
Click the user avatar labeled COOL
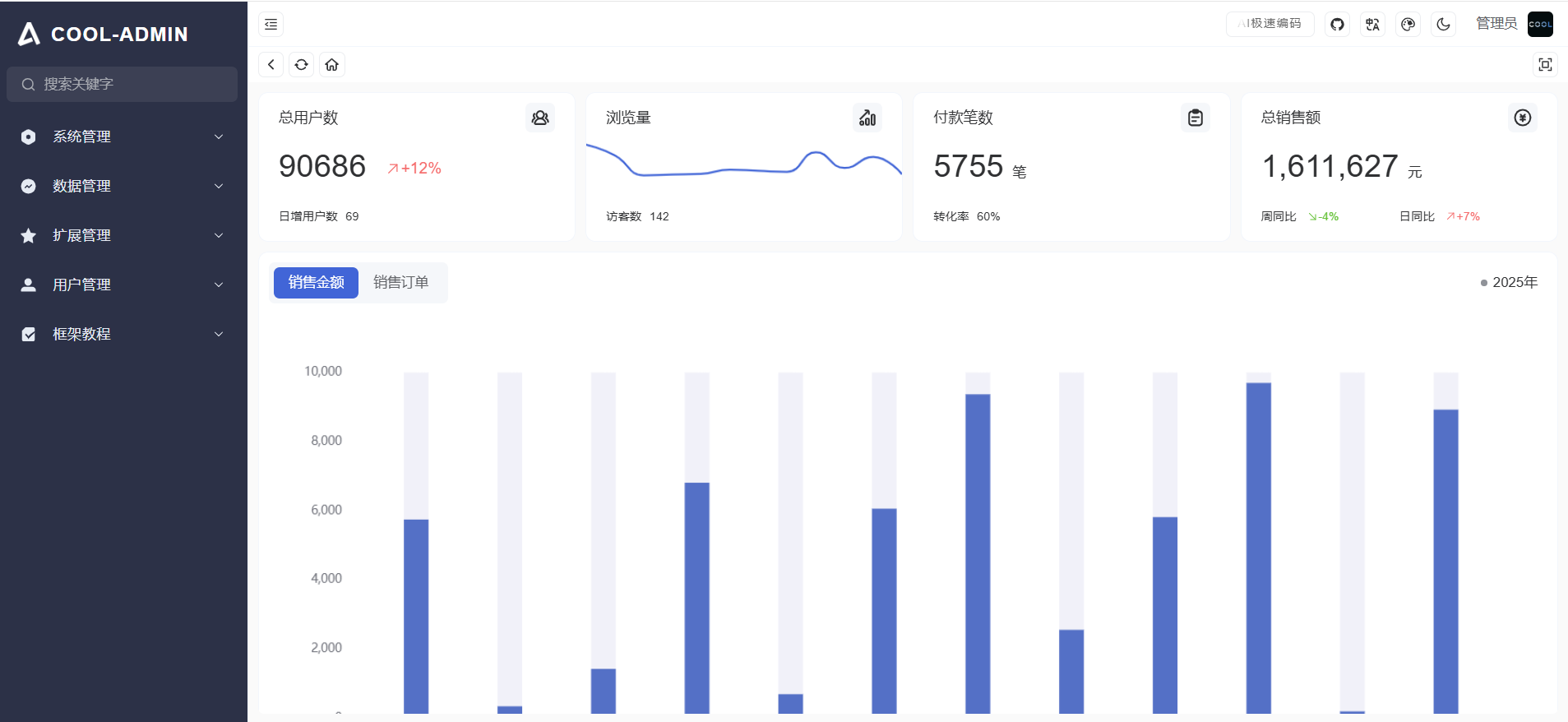[1540, 24]
